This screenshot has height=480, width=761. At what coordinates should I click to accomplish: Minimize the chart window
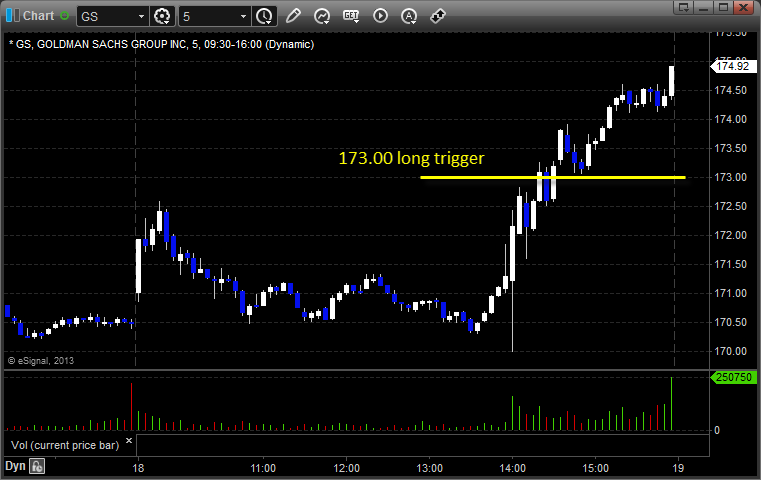(x=704, y=7)
